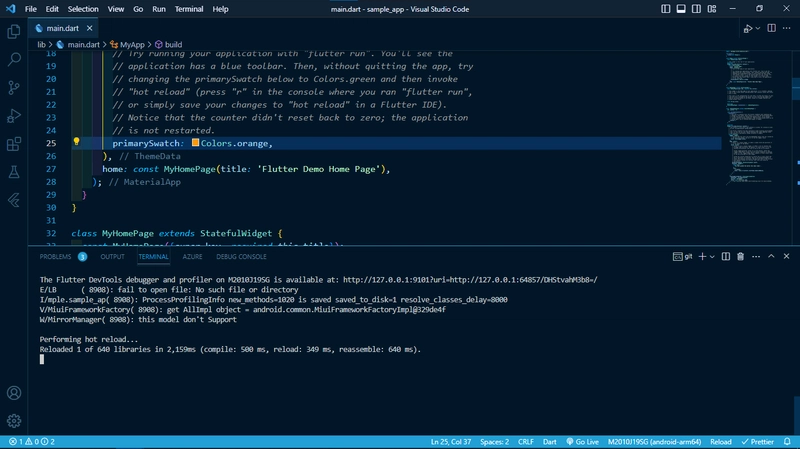Open the Explorer view in activity bar
Viewport: 800px width, 449px height.
tap(14, 31)
